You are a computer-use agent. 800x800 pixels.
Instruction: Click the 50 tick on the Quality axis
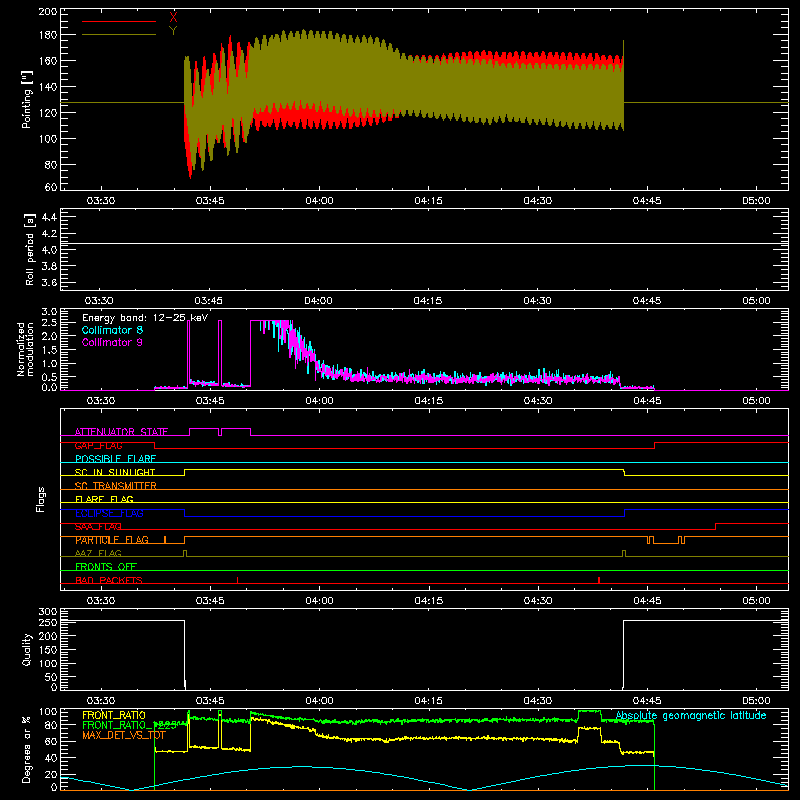[x=51, y=677]
